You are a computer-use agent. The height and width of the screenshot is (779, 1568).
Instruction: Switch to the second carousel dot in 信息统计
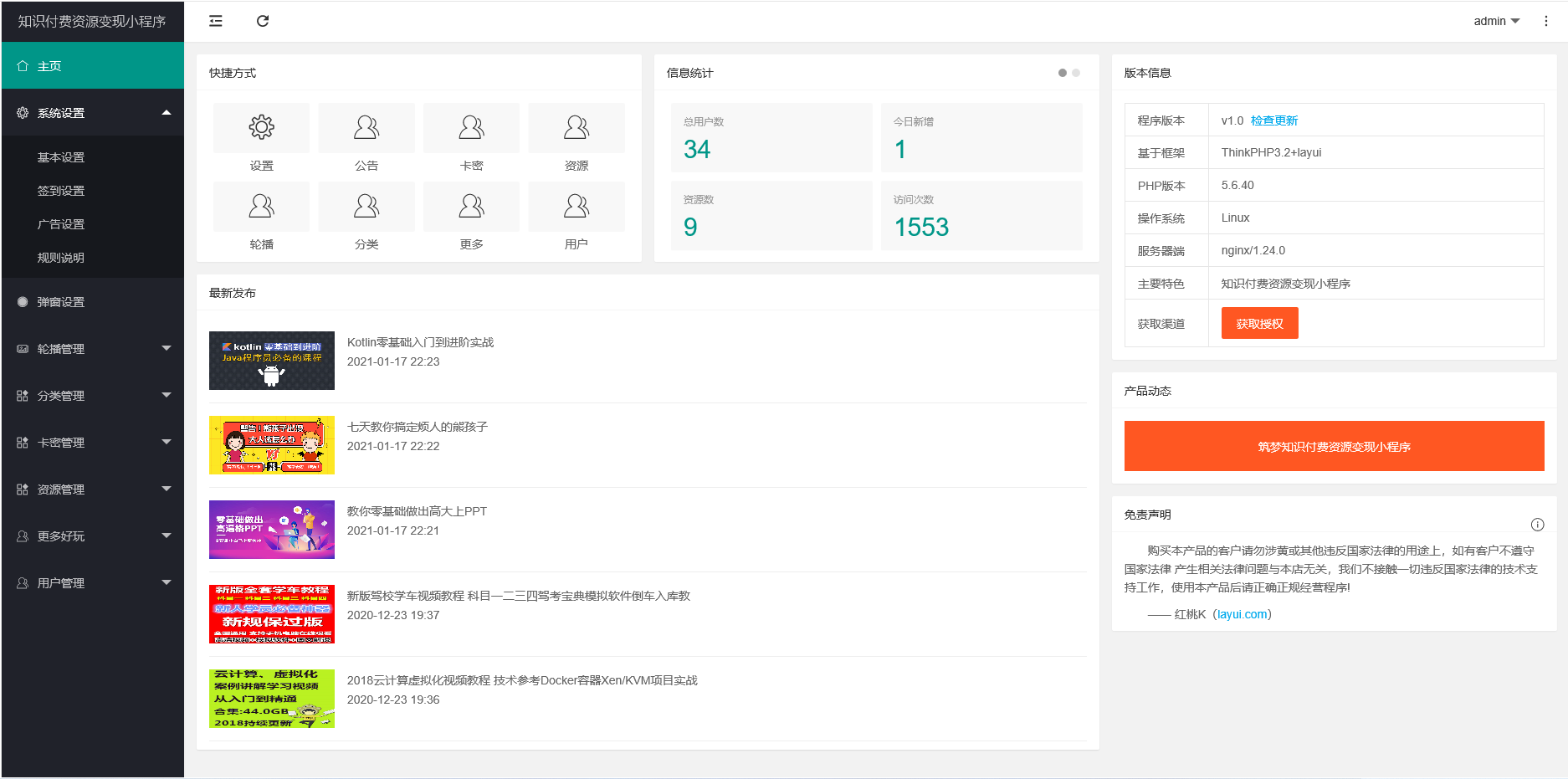1076,73
